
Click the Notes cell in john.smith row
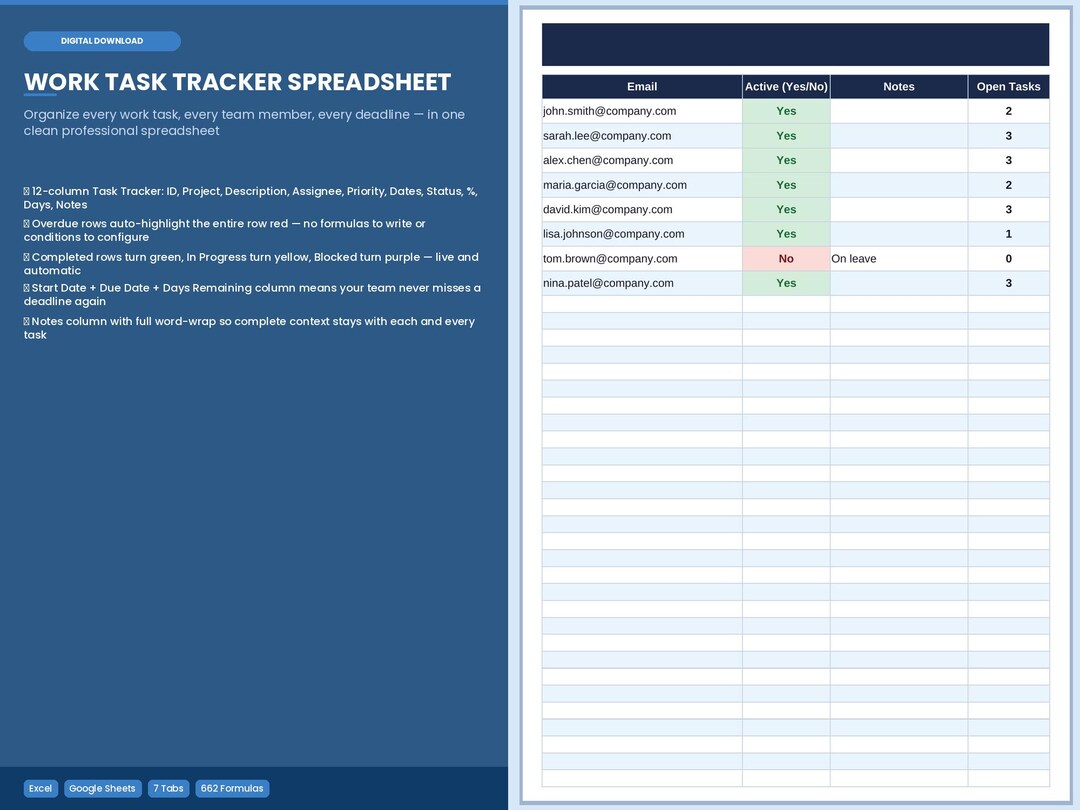(x=899, y=111)
